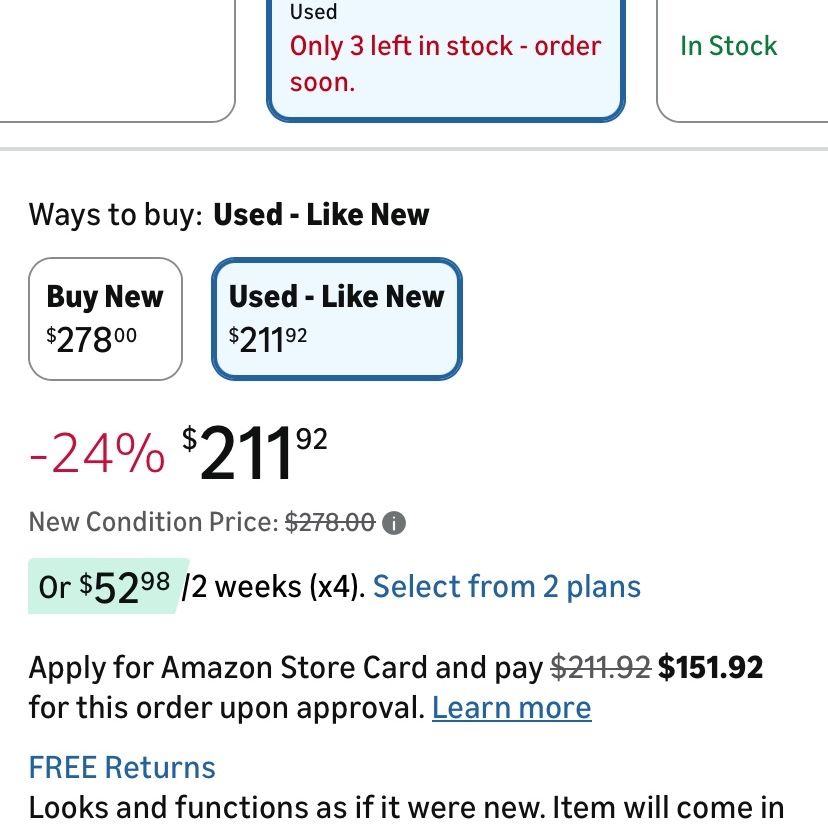Select the Used - Like New option

(x=337, y=319)
